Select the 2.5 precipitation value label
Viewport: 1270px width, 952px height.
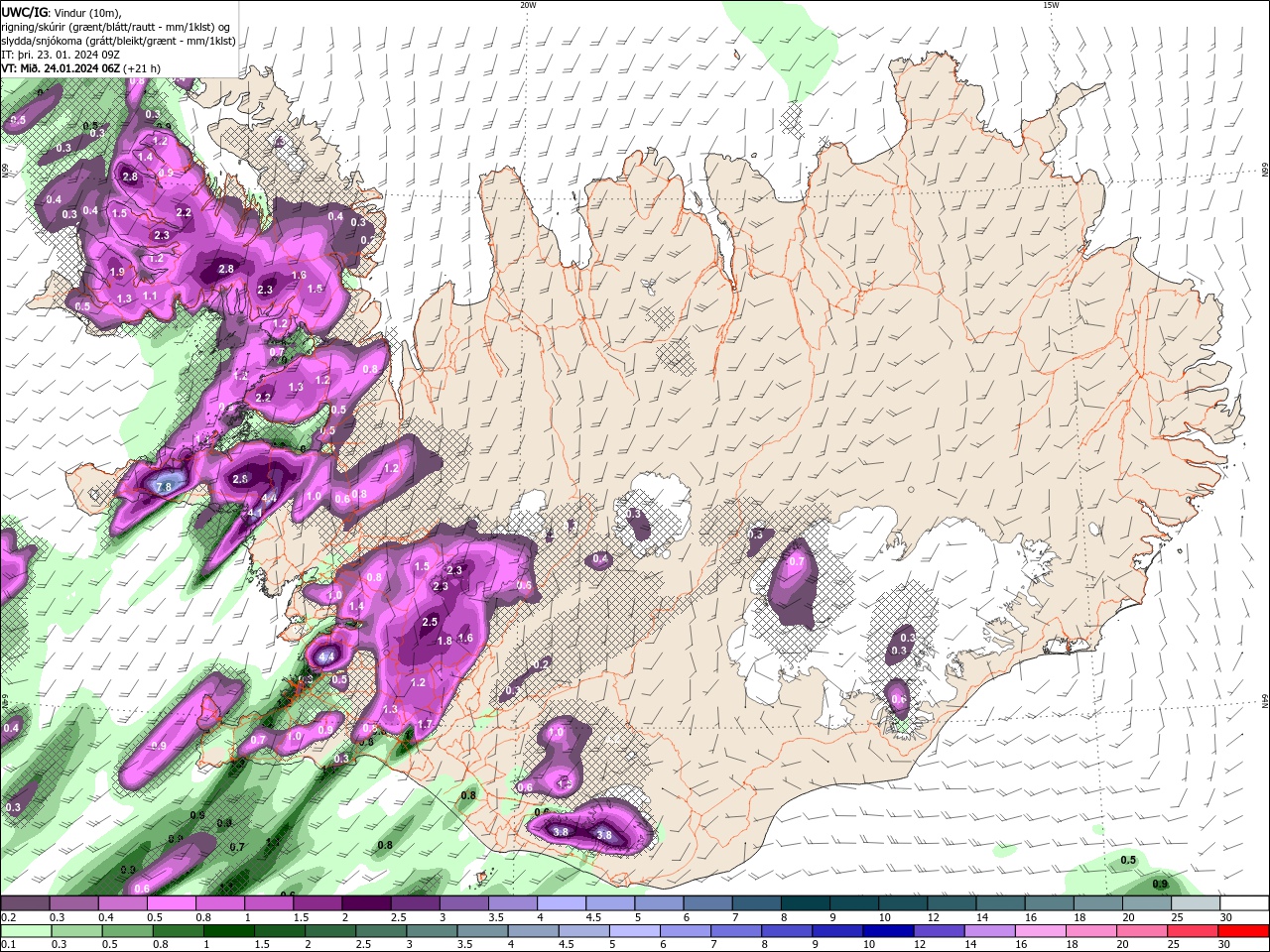[x=431, y=622]
